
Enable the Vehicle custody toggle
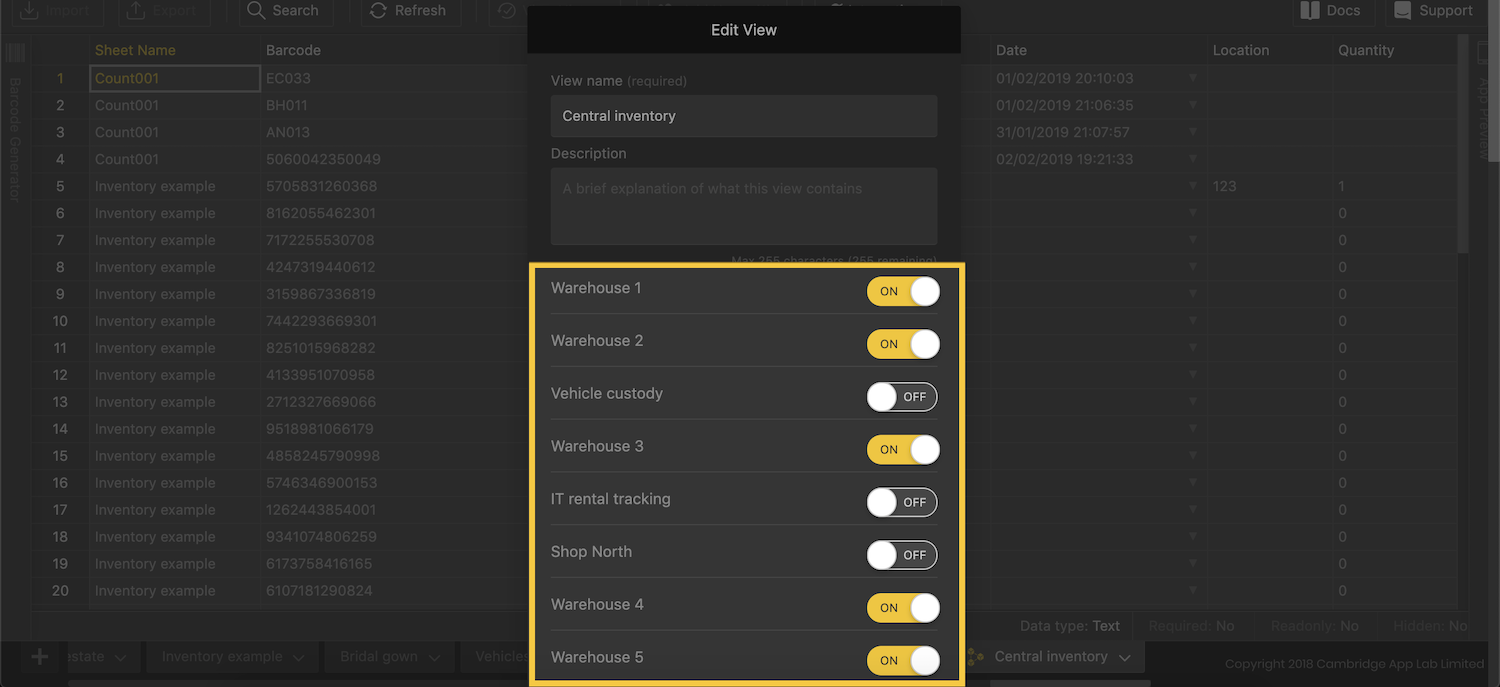point(902,397)
